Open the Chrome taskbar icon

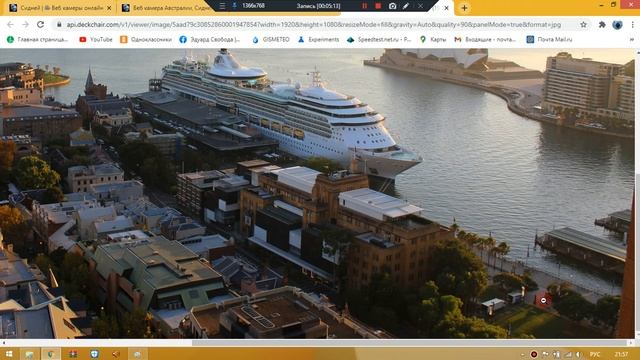tap(51, 353)
